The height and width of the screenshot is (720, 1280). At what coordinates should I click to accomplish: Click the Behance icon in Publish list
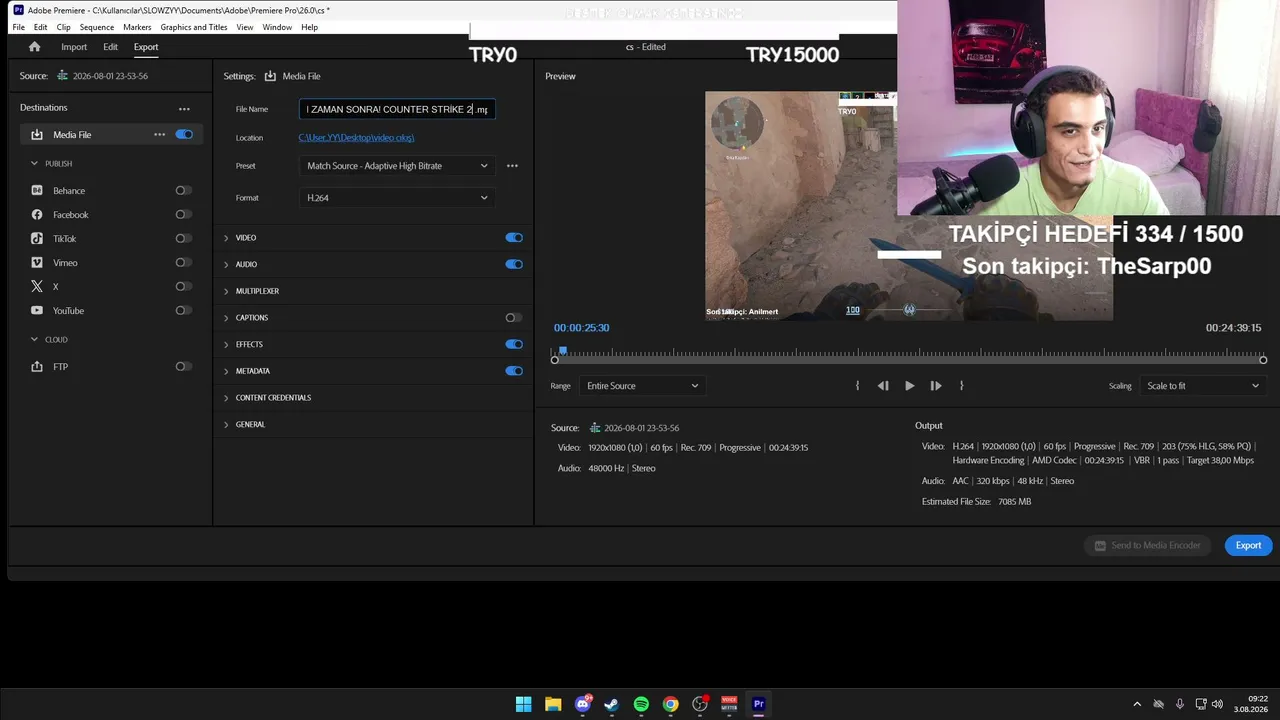pyautogui.click(x=37, y=191)
